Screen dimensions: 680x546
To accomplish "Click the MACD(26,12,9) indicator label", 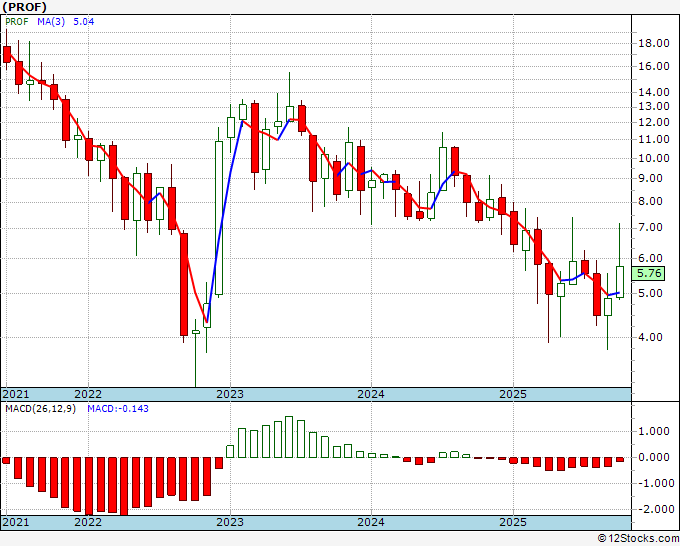I will [40, 409].
